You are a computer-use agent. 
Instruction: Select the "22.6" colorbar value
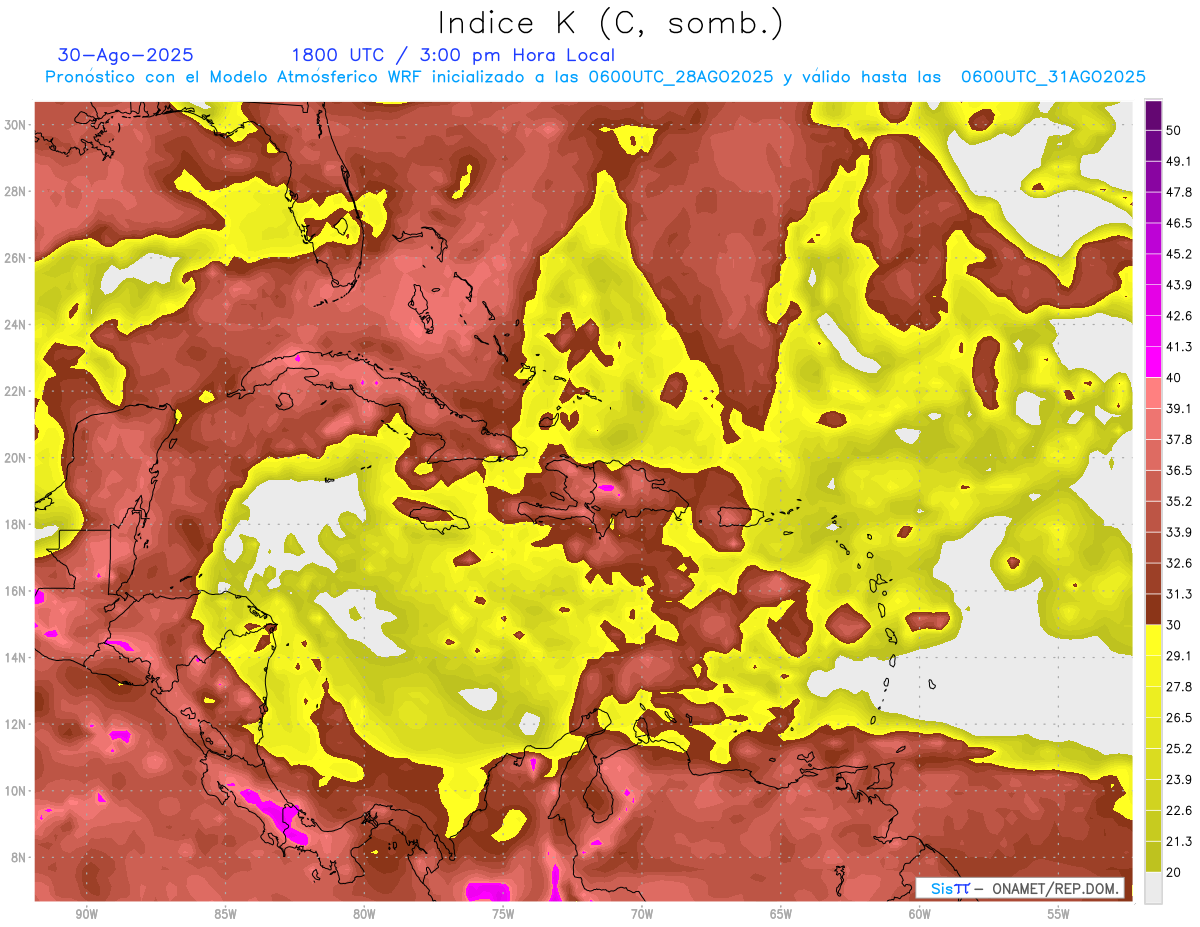click(x=1178, y=811)
